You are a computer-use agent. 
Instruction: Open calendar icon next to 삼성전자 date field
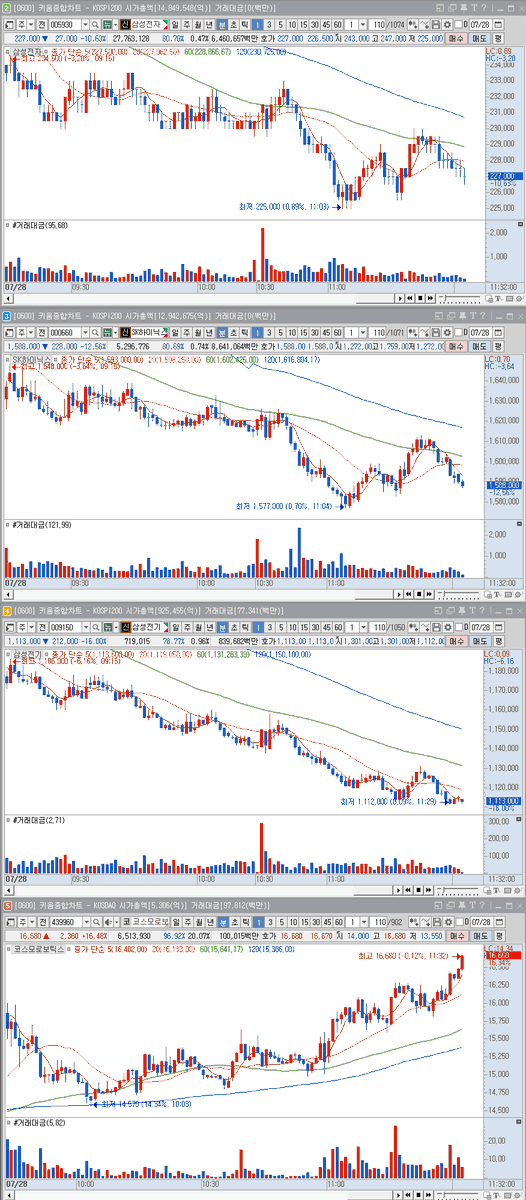[498, 23]
